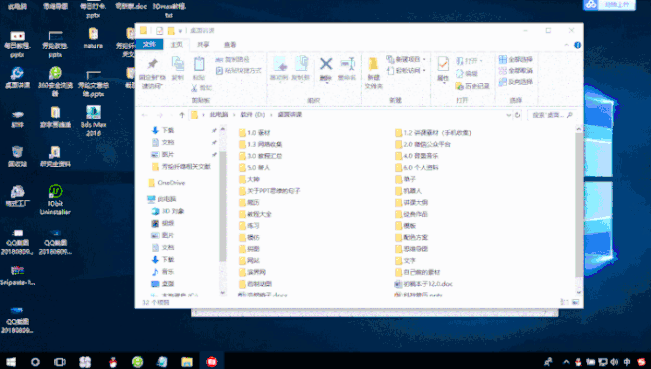Expand the address bar history dropdown

[508, 115]
